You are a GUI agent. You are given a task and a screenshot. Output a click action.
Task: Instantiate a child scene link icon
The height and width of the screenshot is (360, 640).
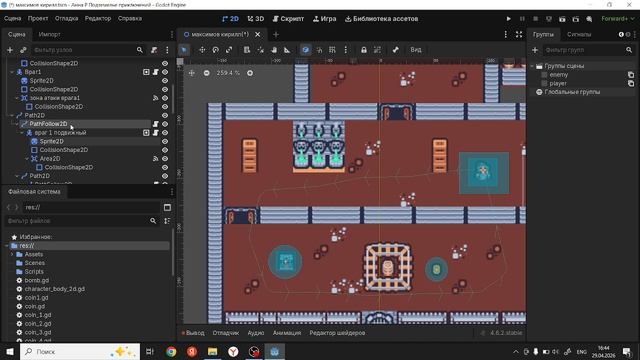(23, 50)
